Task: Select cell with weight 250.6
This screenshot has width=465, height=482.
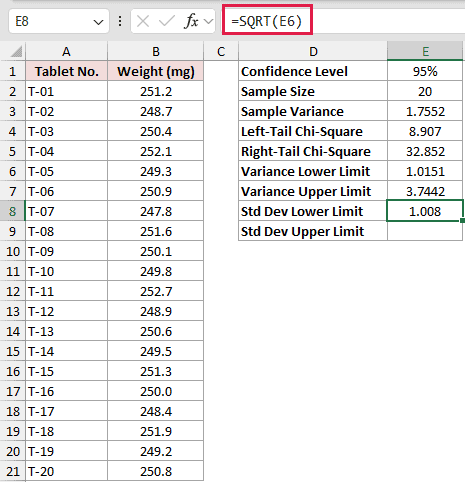Action: (x=156, y=331)
